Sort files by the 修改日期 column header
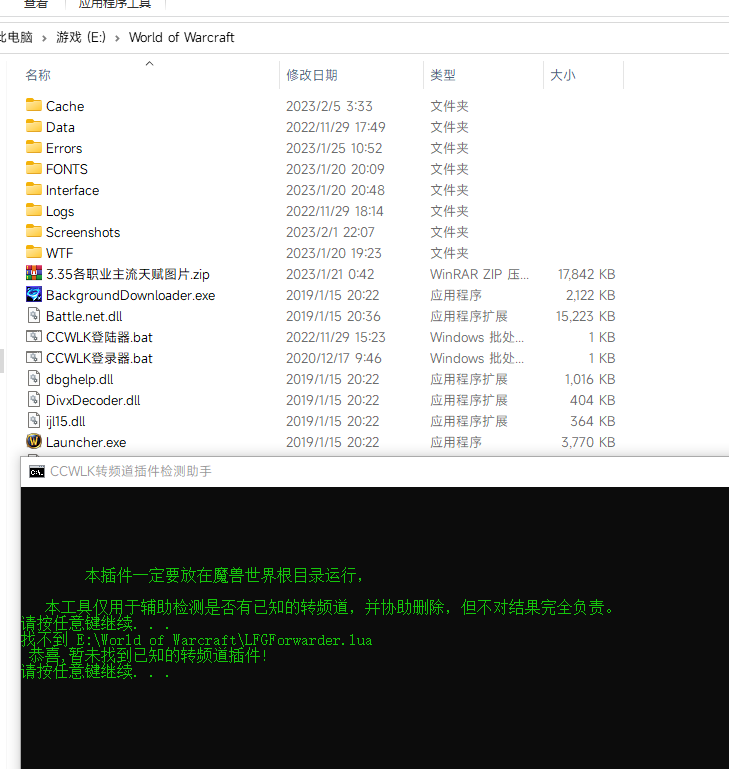Image resolution: width=729 pixels, height=769 pixels. 312,75
